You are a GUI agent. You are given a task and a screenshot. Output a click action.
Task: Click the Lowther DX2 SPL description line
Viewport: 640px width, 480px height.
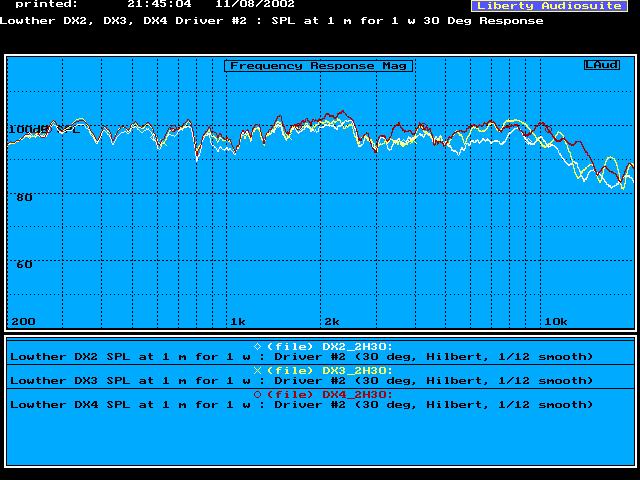pos(301,357)
